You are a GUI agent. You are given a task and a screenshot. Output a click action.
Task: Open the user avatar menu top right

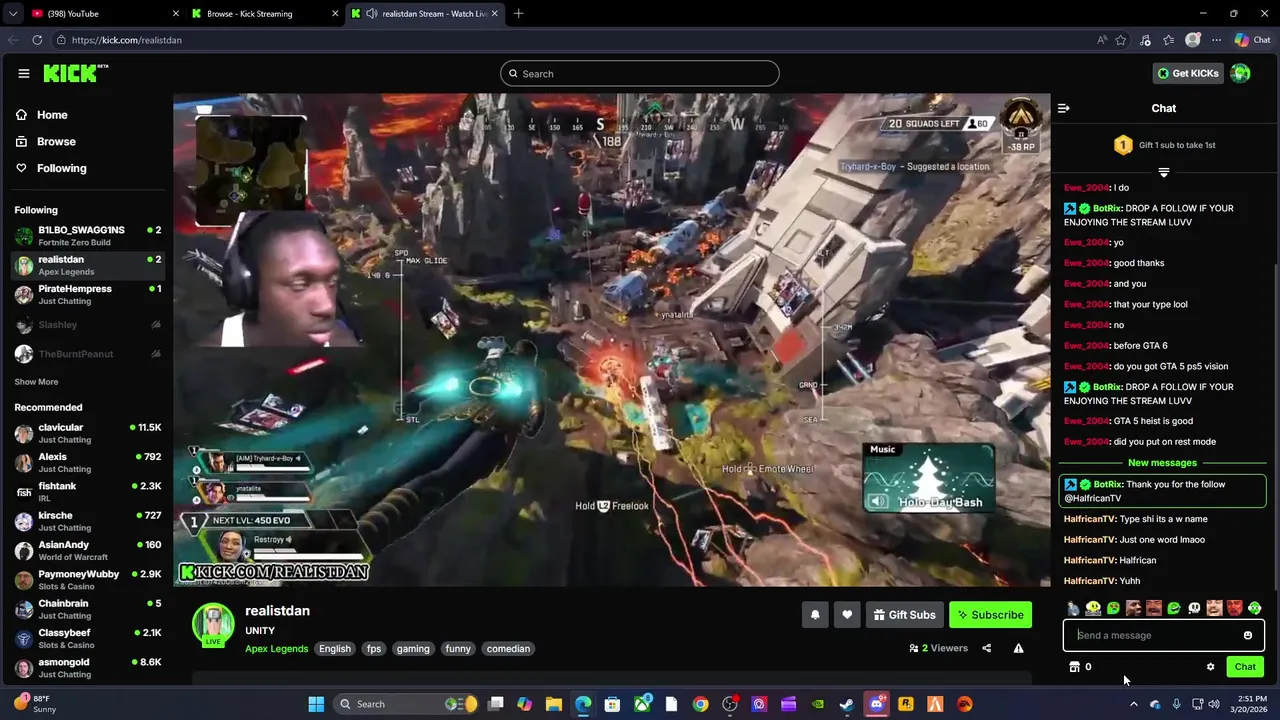[1240, 73]
